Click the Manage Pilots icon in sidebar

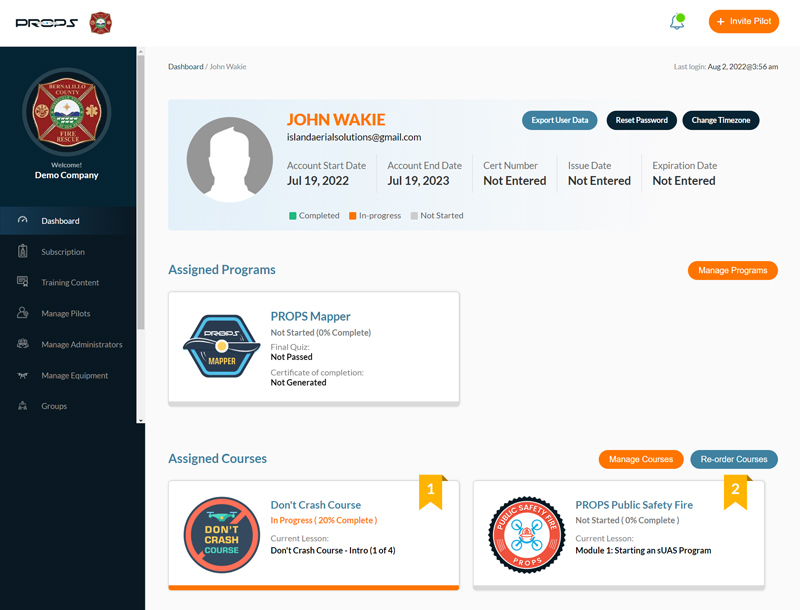(x=23, y=314)
